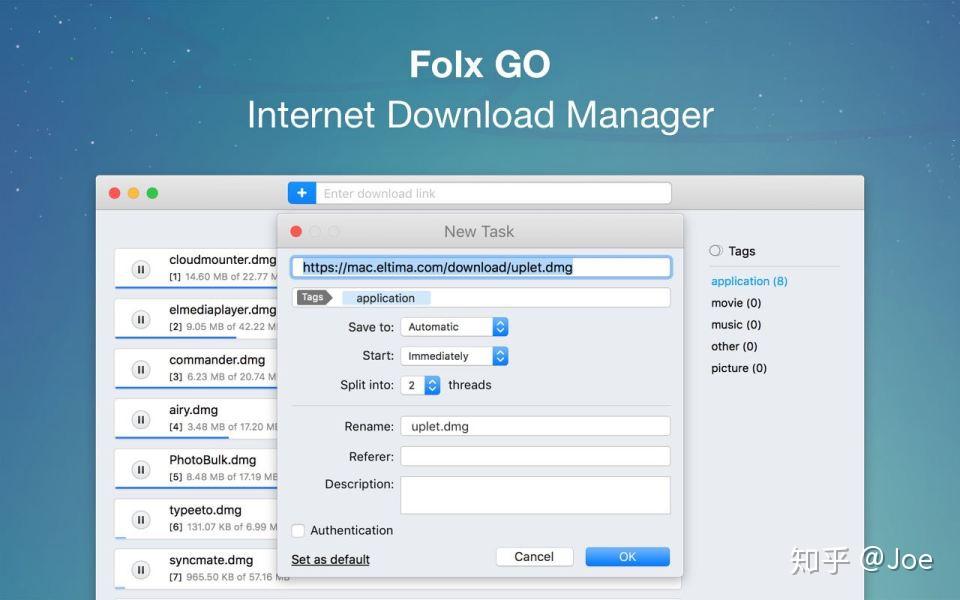Pause the elmediaplayer.dmg download
Viewport: 960px width, 600px height.
139,317
